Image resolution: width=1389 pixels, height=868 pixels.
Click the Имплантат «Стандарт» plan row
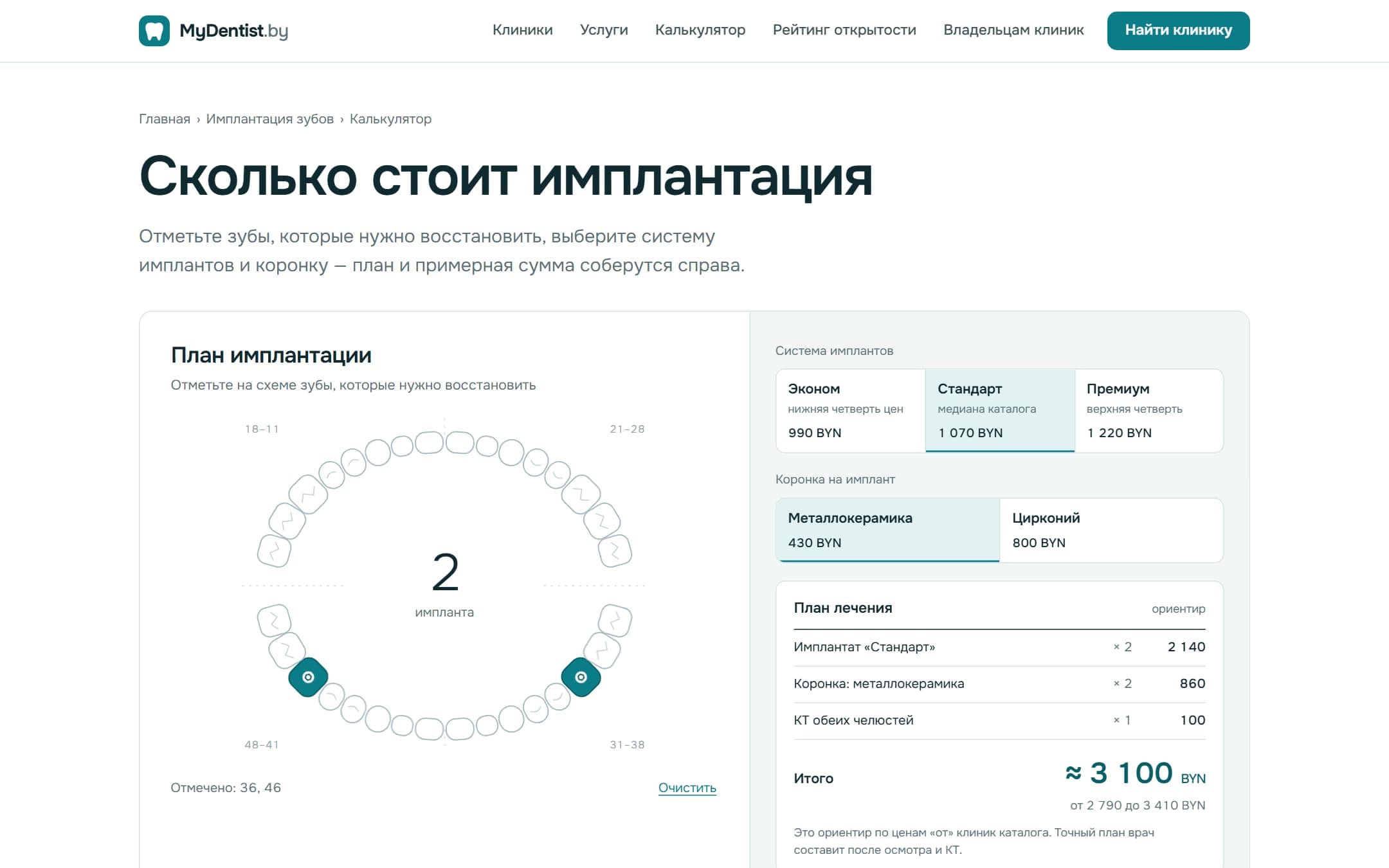999,647
